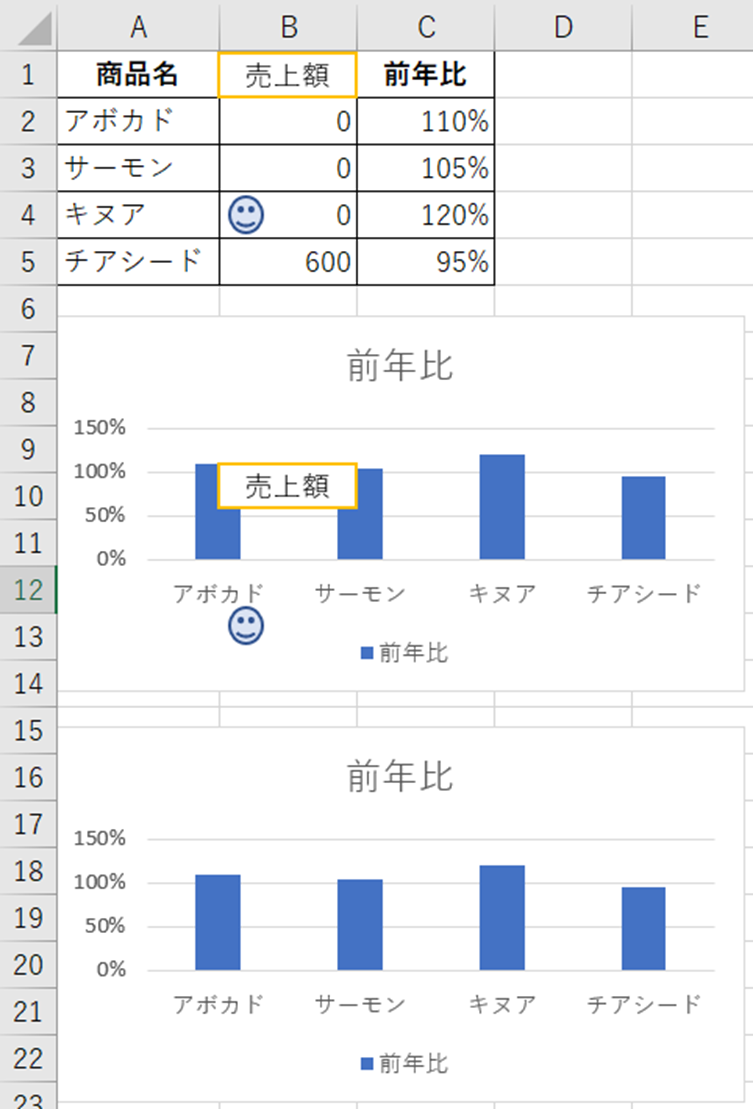Click the highlighted row 12 header

(29, 590)
